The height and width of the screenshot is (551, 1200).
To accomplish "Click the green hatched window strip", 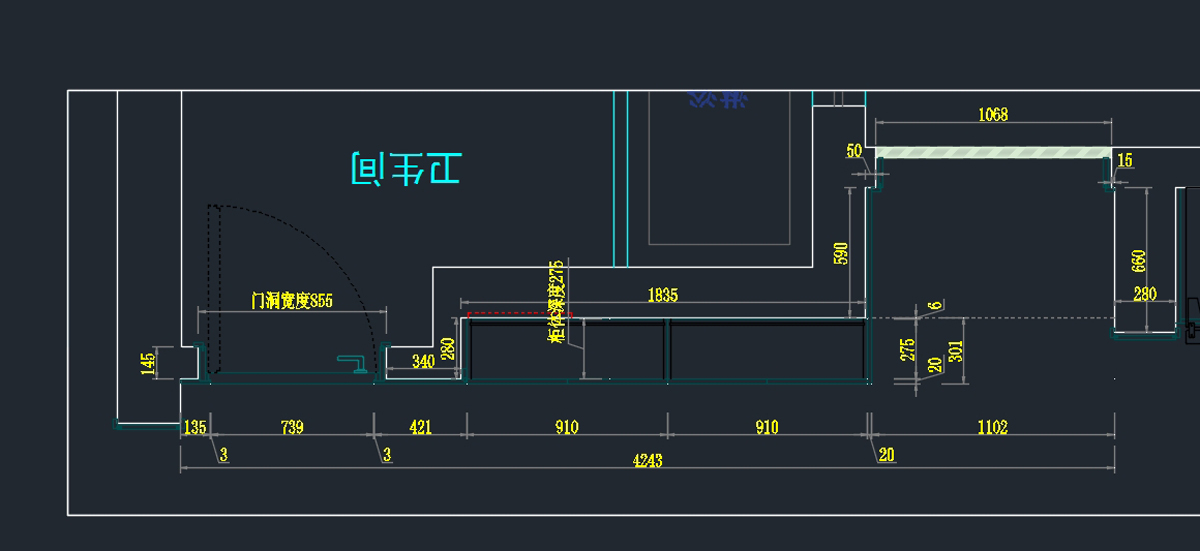I will 992,152.
